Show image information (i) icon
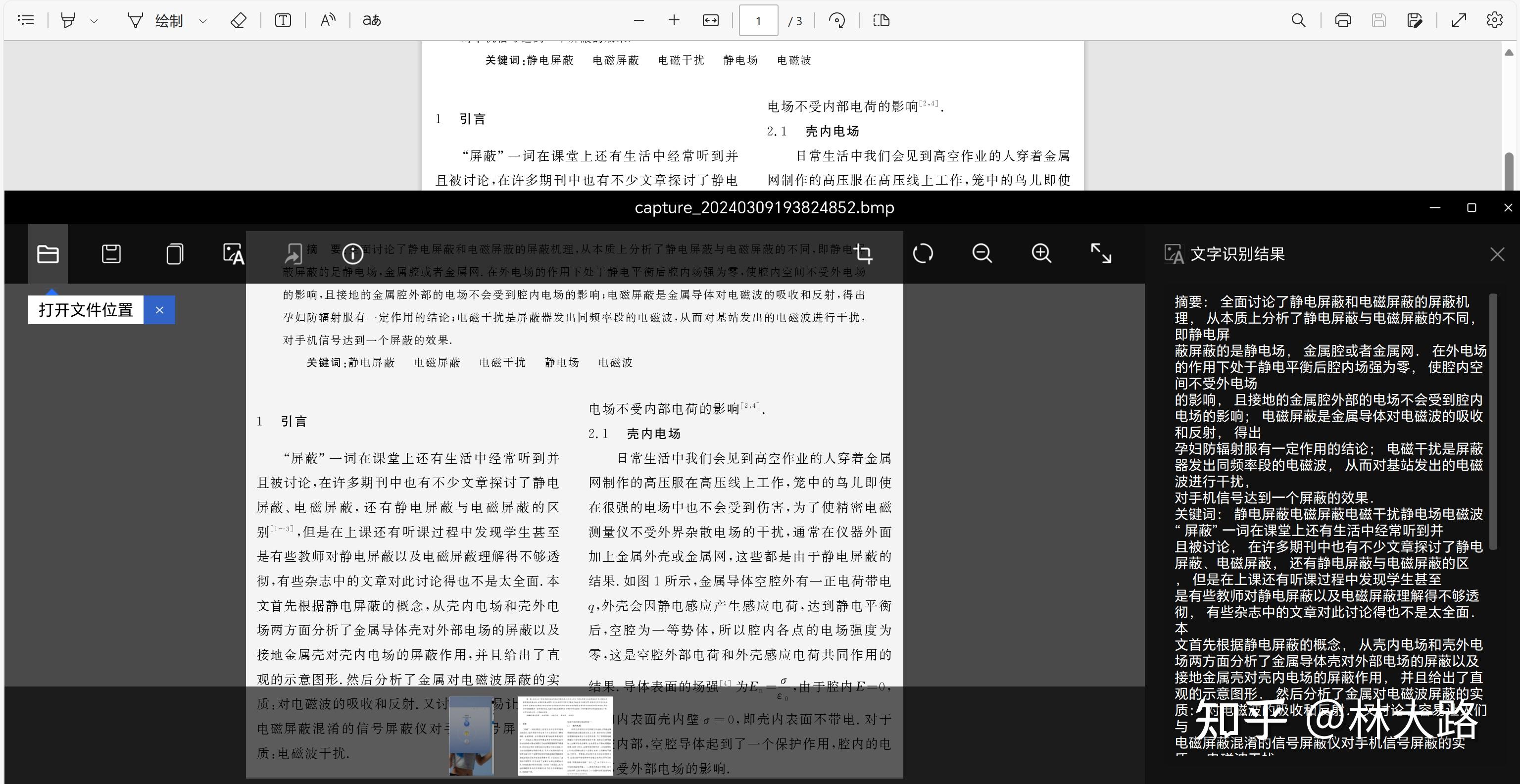 pyautogui.click(x=353, y=254)
